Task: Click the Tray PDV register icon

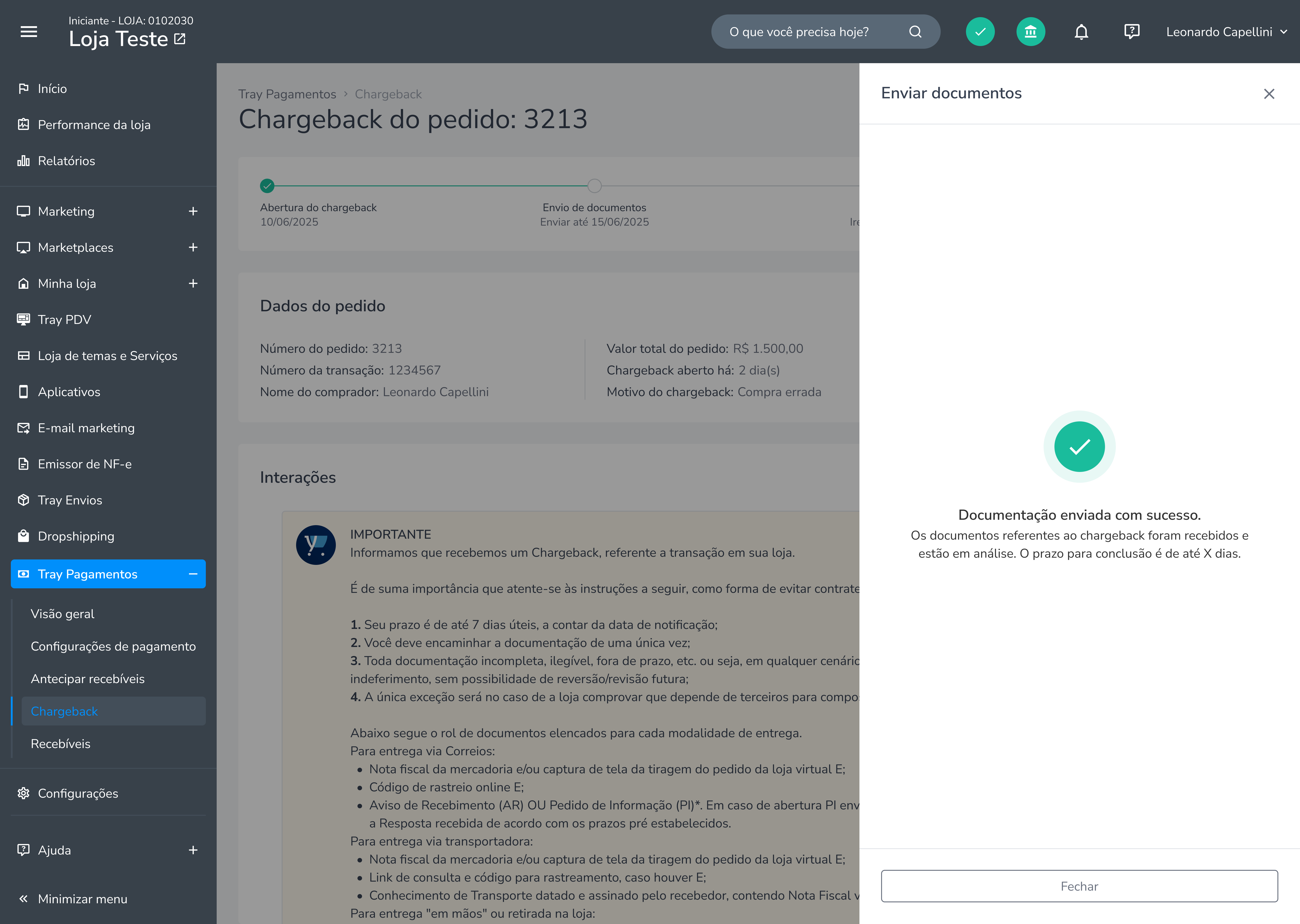Action: point(23,319)
